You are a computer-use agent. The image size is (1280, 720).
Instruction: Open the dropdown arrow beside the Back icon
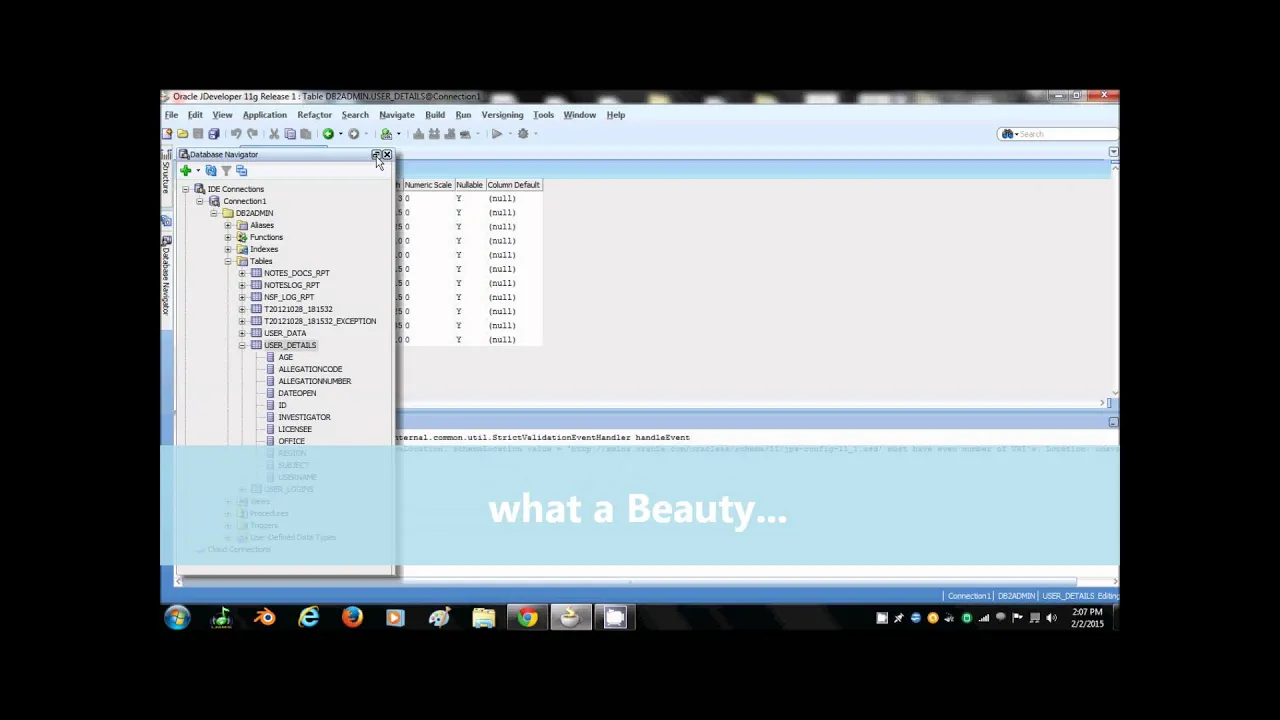click(x=340, y=134)
